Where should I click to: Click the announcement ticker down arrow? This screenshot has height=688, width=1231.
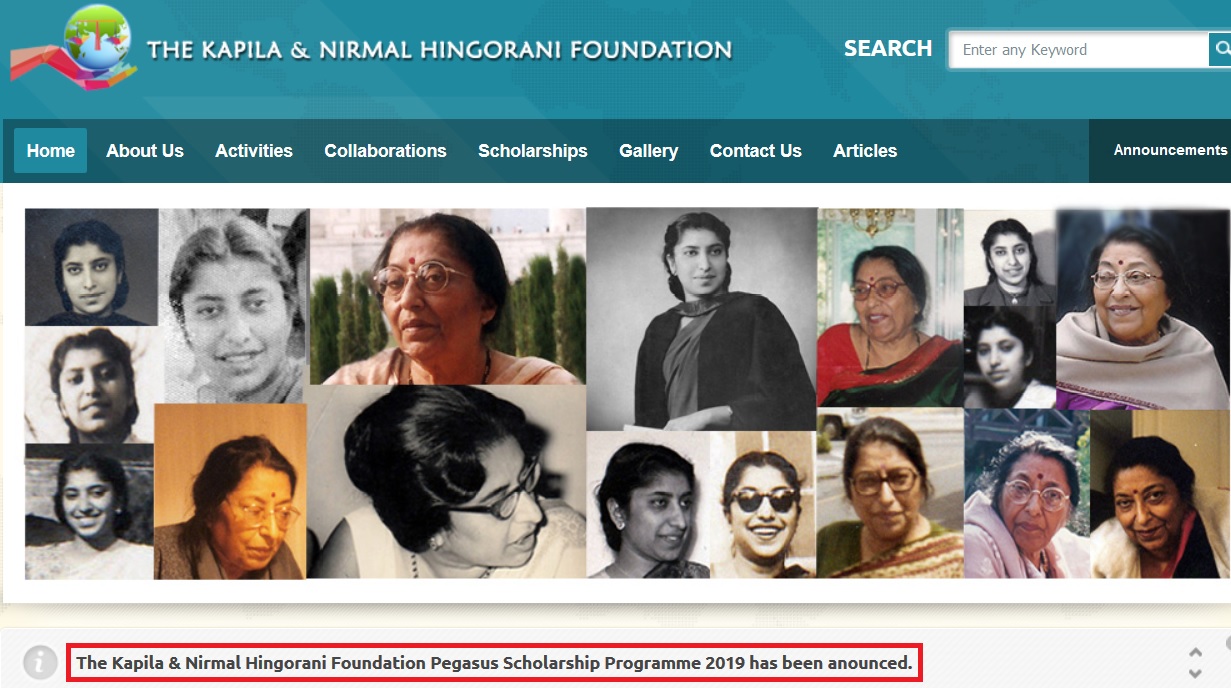(x=1195, y=673)
